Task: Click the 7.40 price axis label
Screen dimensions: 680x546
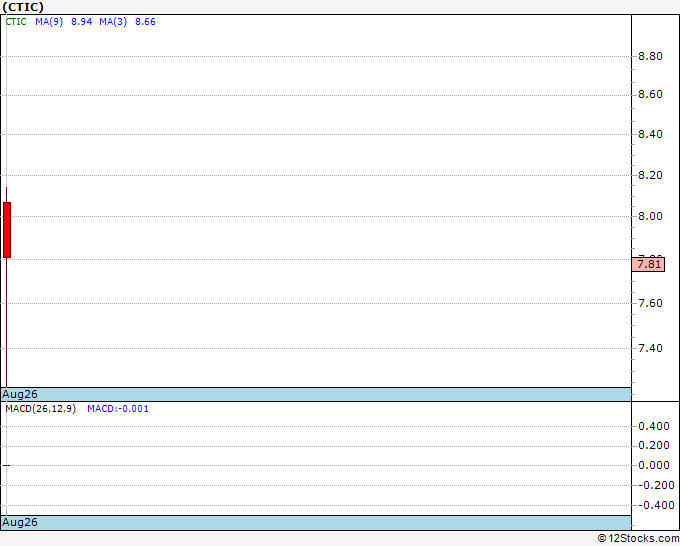Action: point(650,348)
